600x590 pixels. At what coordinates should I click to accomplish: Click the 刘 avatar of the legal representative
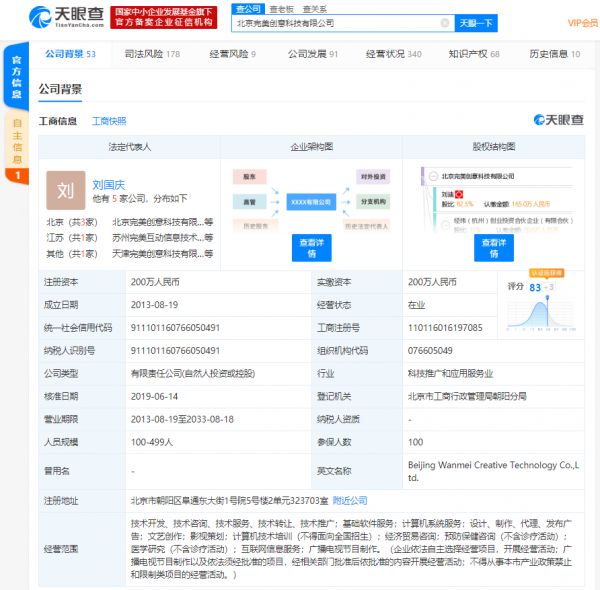point(65,190)
